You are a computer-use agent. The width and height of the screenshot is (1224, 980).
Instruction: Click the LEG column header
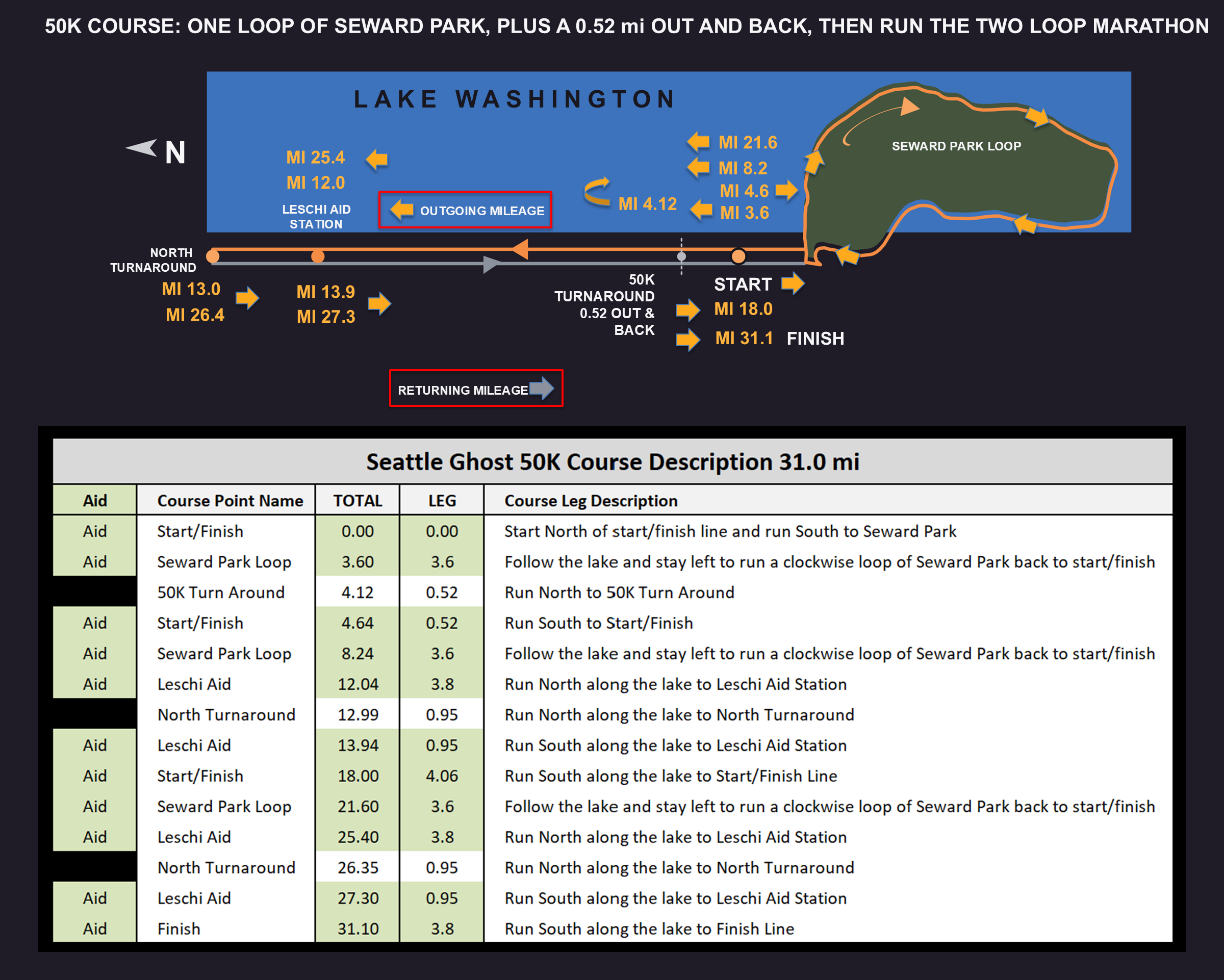coord(442,501)
